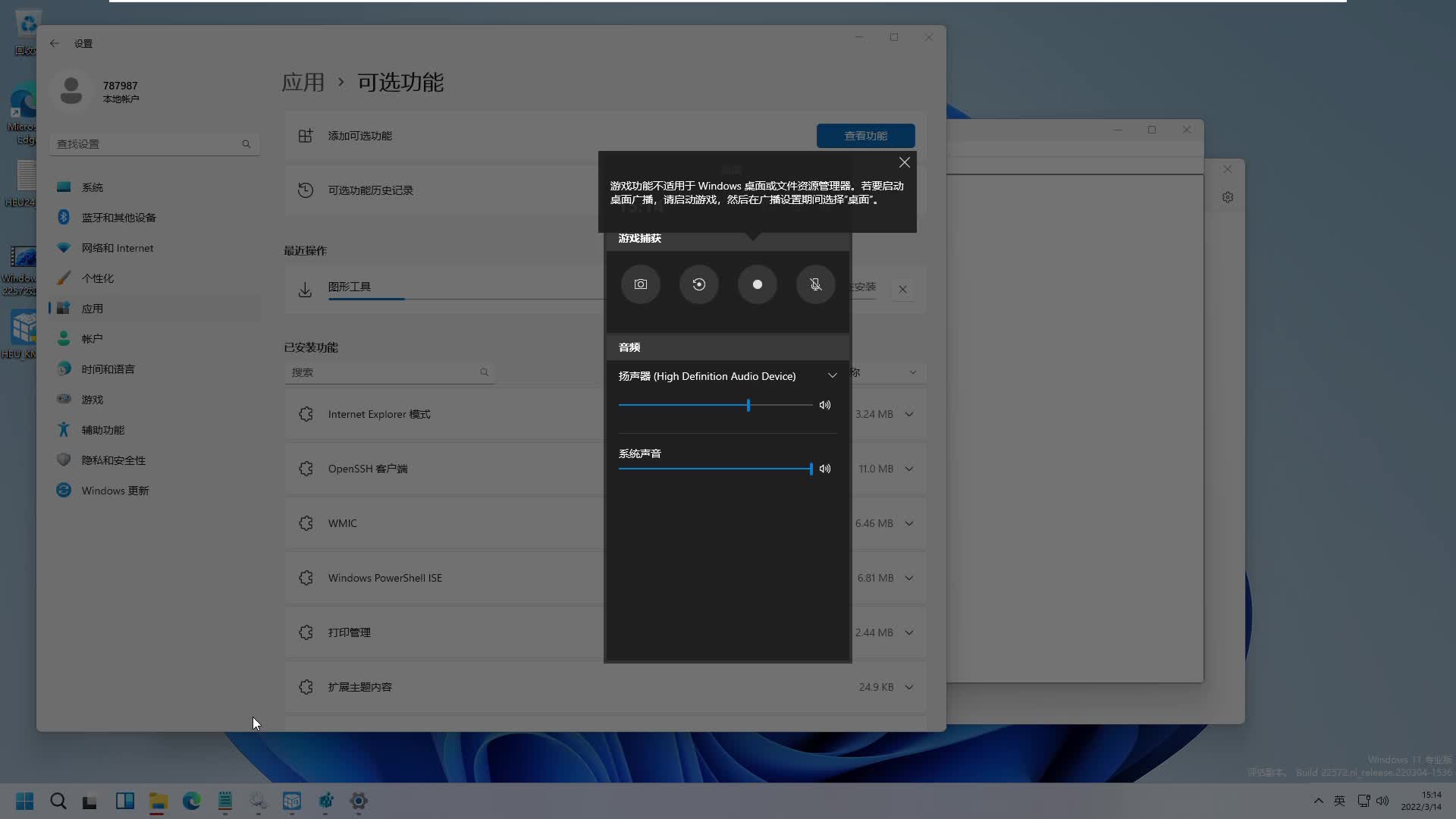The width and height of the screenshot is (1456, 819).
Task: Expand the WMIC feature details
Action: coord(909,522)
